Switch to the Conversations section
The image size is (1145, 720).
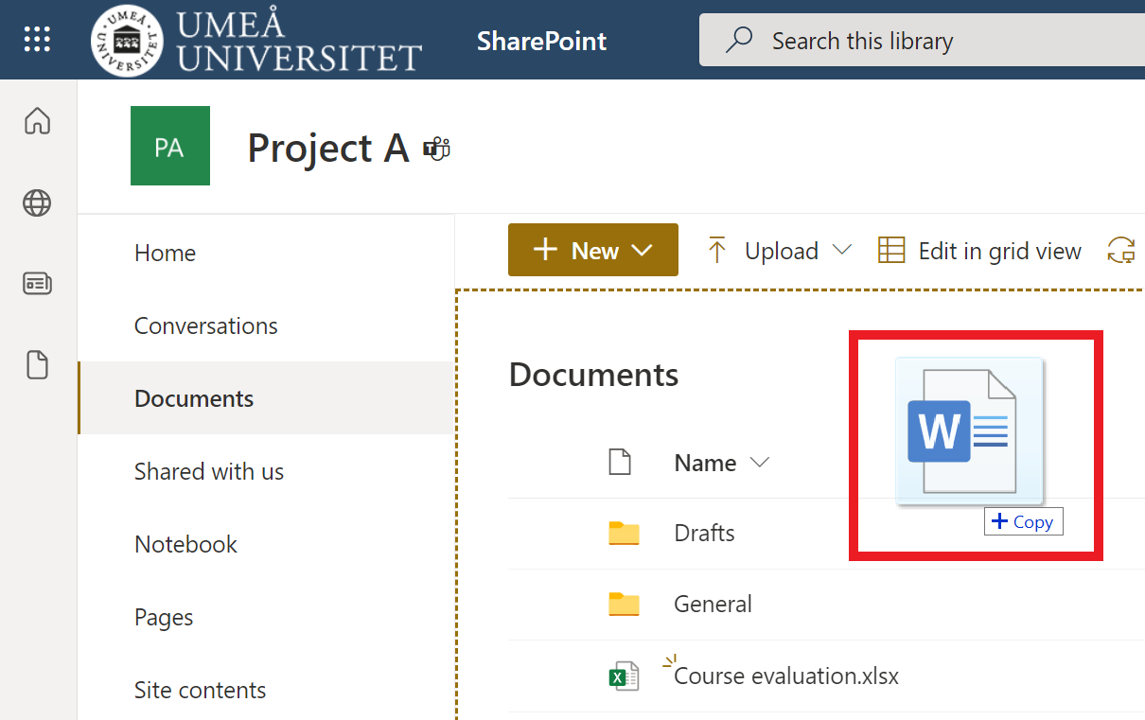[x=206, y=325]
